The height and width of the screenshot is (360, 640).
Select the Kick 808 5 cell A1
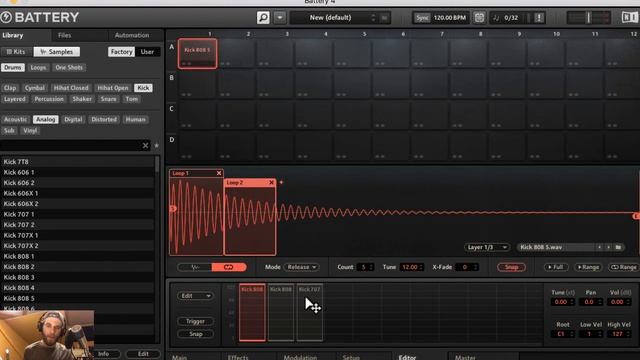(198, 53)
